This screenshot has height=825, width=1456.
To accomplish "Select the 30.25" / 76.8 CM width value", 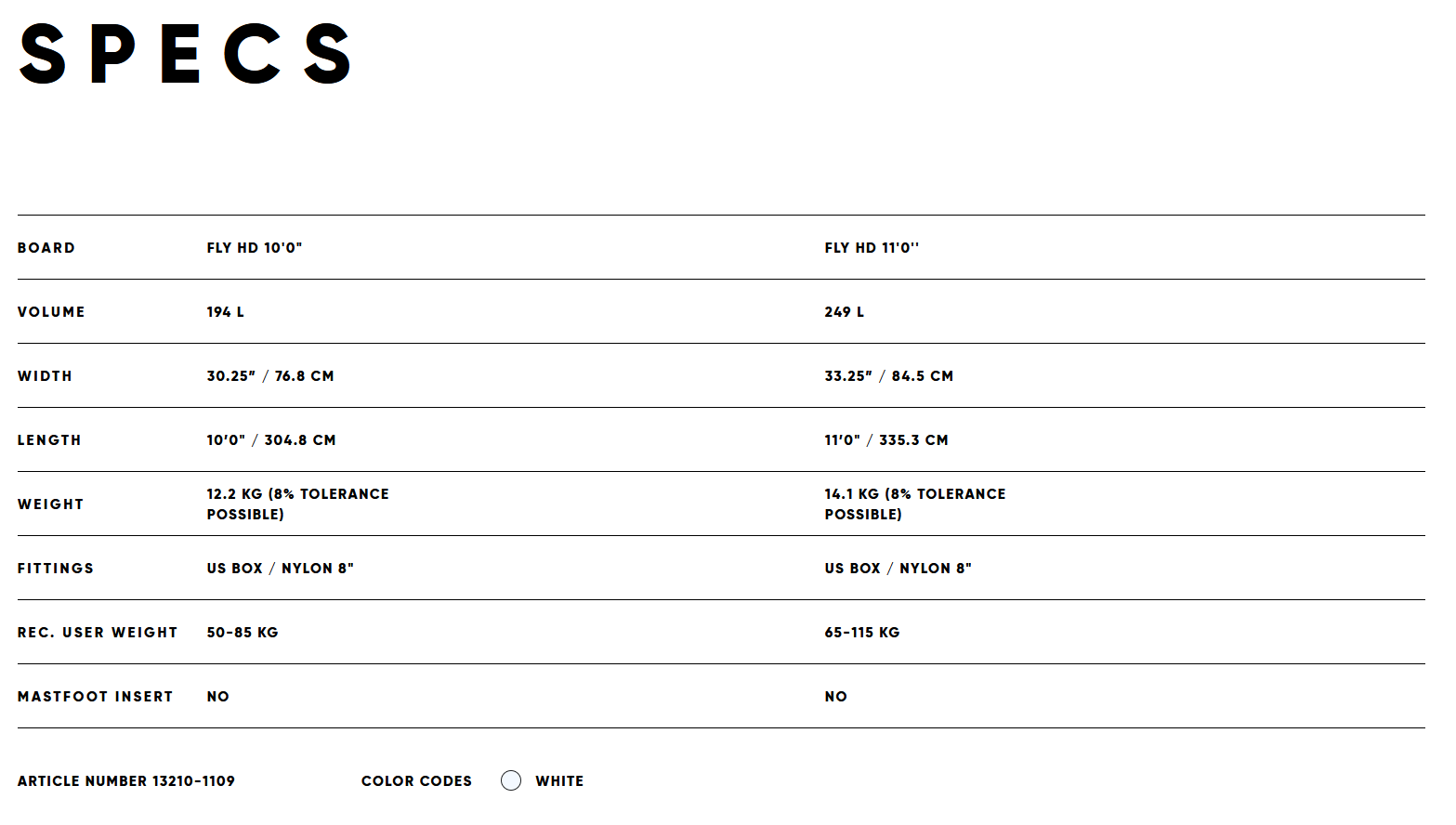I will [x=270, y=376].
